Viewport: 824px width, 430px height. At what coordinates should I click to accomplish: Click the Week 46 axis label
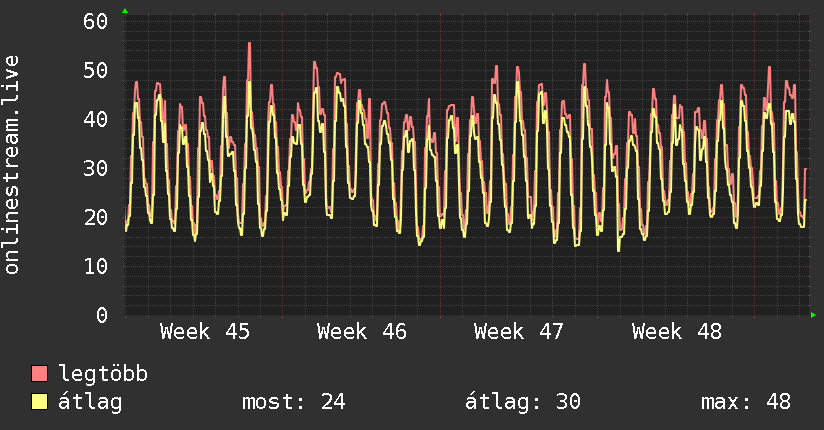362,332
